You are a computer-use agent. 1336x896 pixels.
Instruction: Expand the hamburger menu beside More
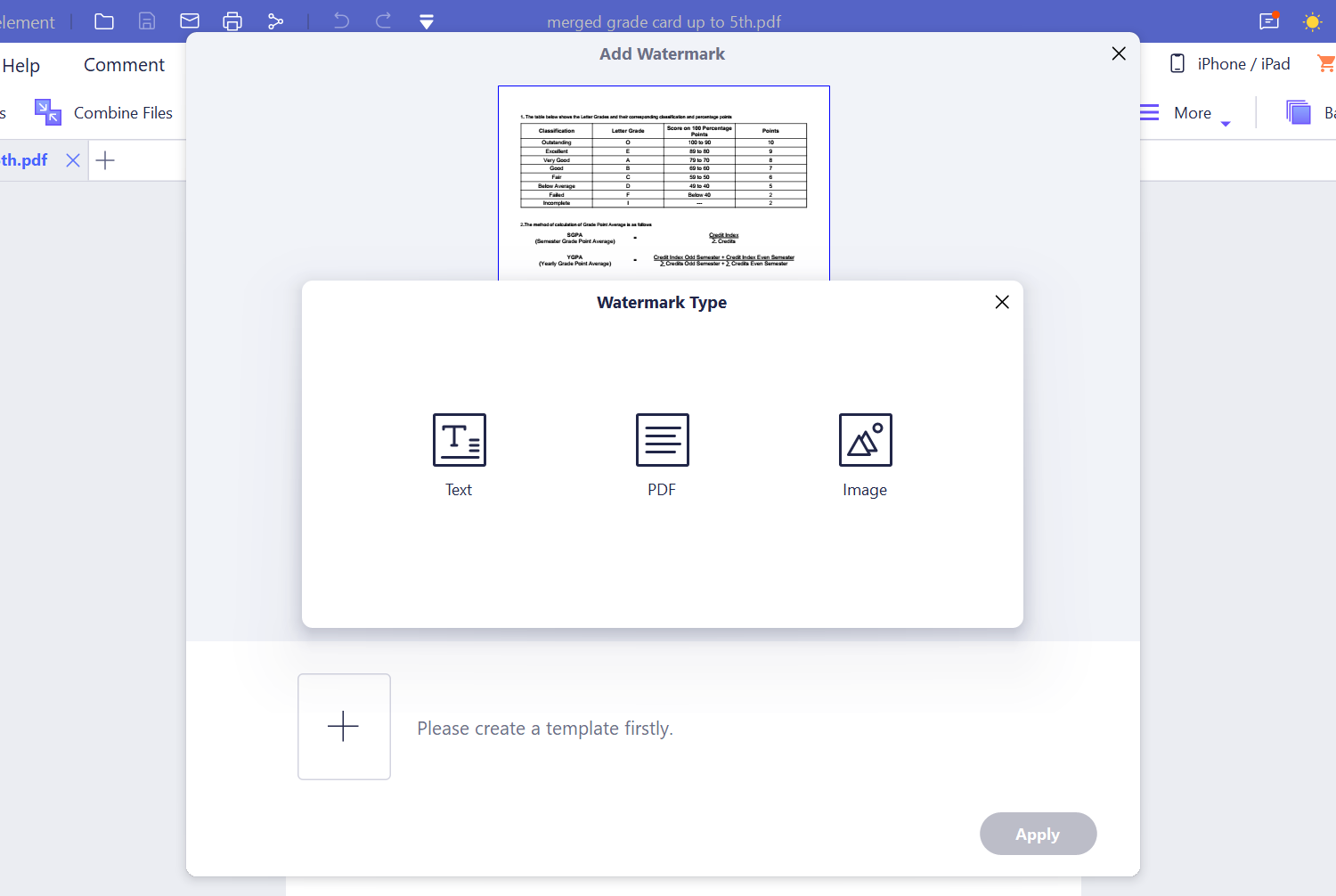[x=1148, y=112]
